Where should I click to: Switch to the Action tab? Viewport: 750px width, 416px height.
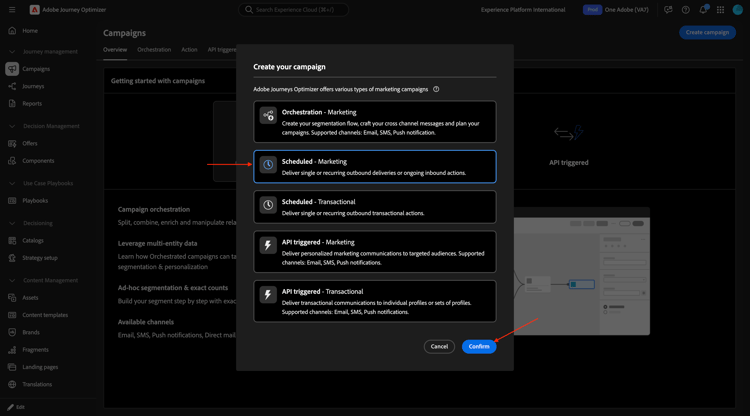tap(189, 50)
